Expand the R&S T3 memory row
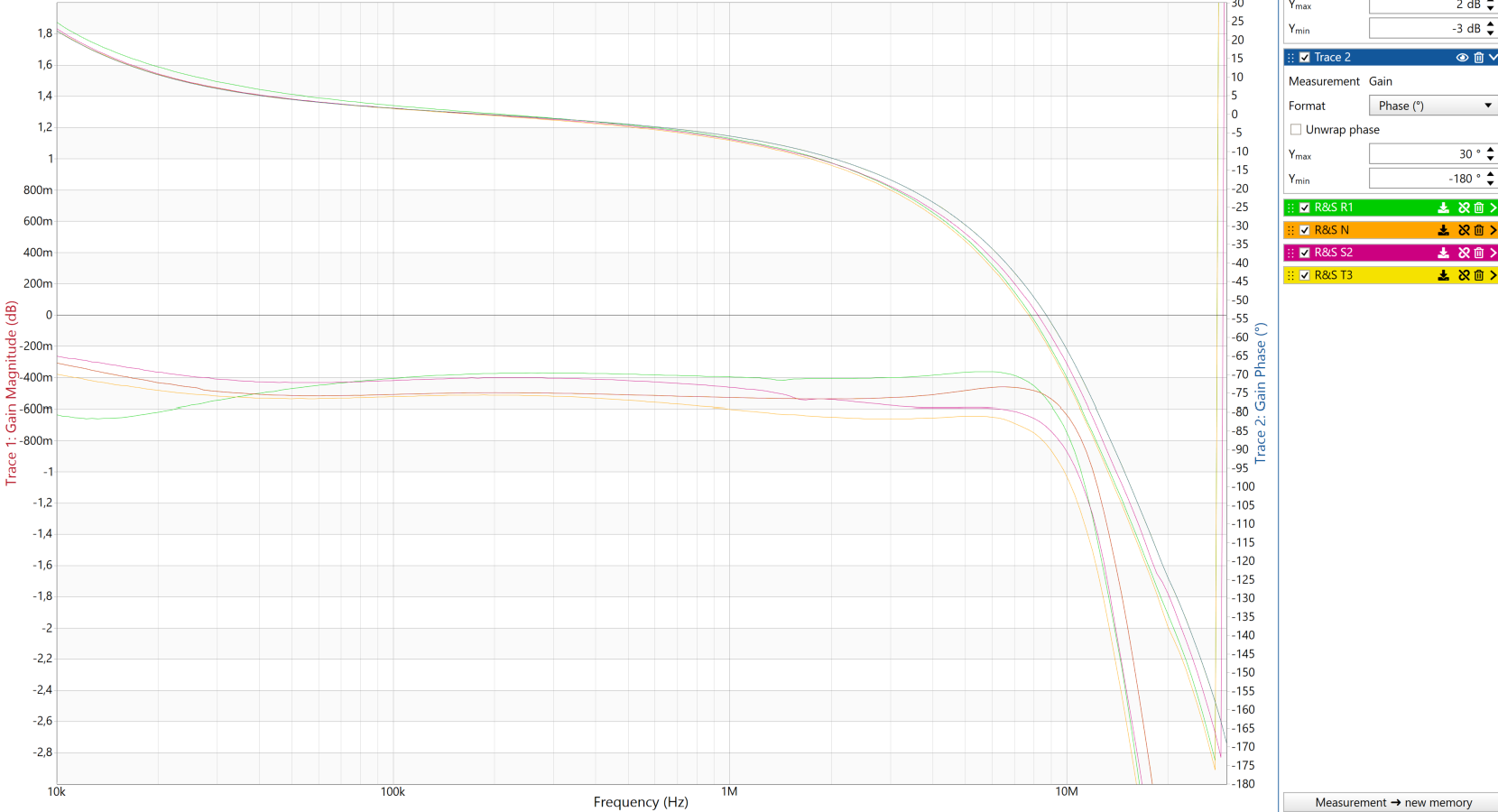Viewport: 1498px width, 812px height. [1493, 275]
